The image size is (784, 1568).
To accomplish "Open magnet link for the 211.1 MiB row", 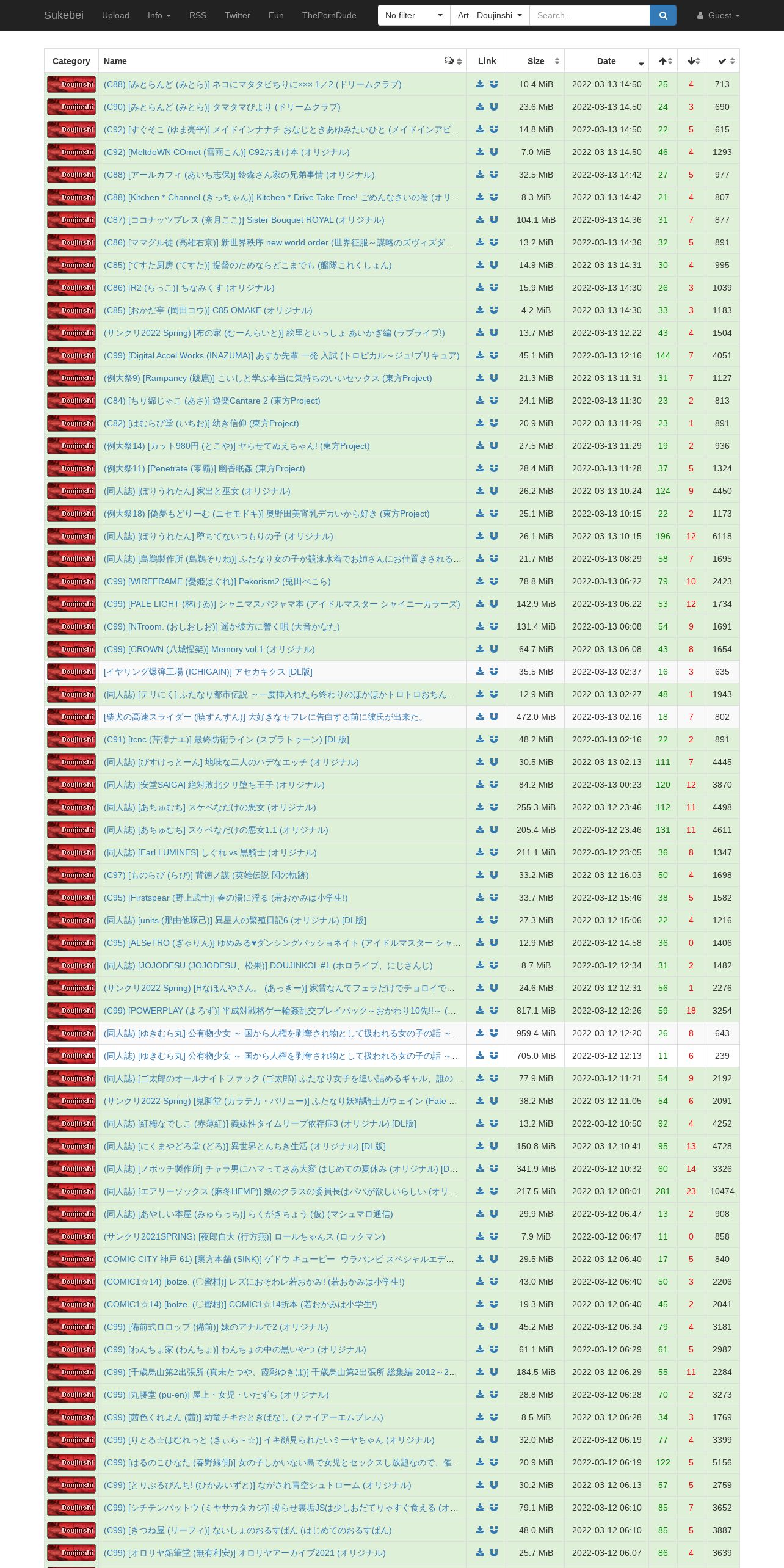I will 494,852.
